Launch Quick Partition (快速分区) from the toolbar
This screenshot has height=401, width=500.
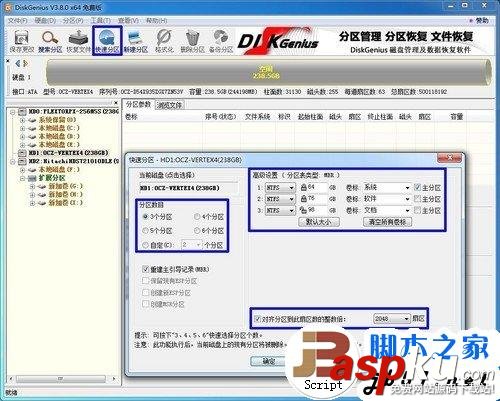(x=107, y=41)
